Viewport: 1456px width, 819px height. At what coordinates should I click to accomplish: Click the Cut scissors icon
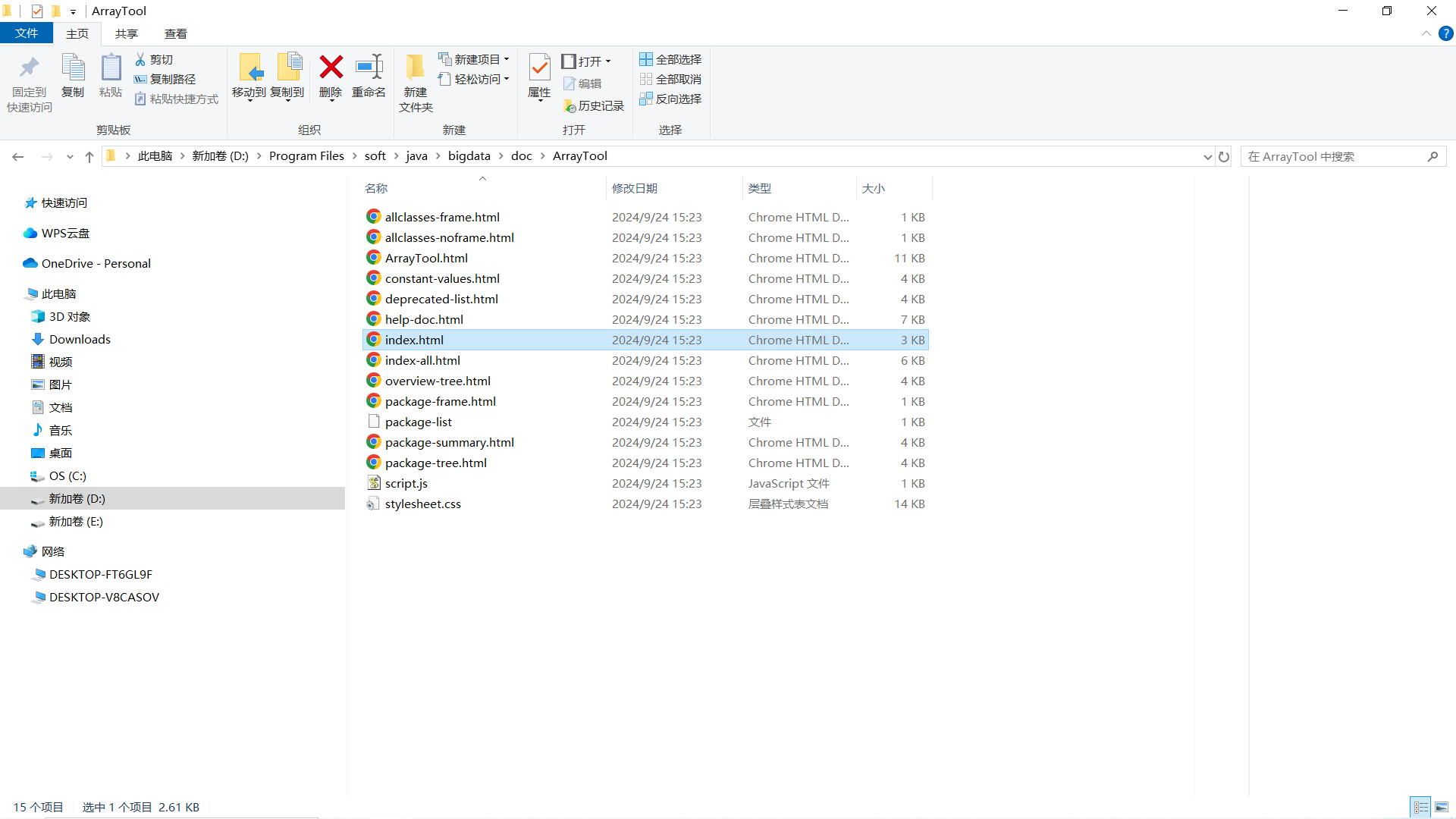[140, 59]
